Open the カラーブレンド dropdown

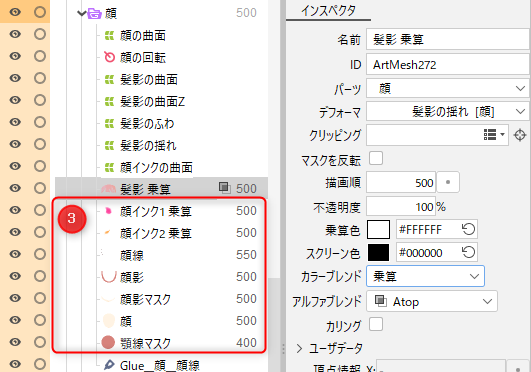tap(425, 276)
